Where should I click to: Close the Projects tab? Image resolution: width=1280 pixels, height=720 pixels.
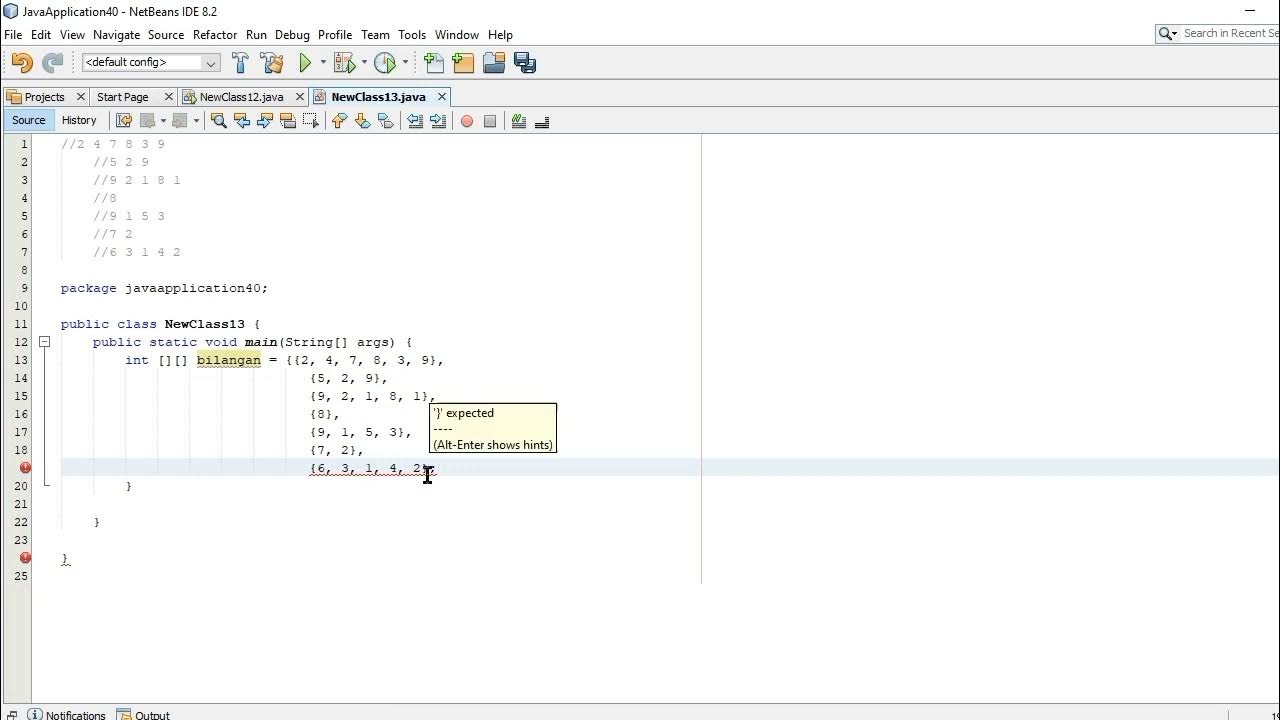[x=81, y=97]
